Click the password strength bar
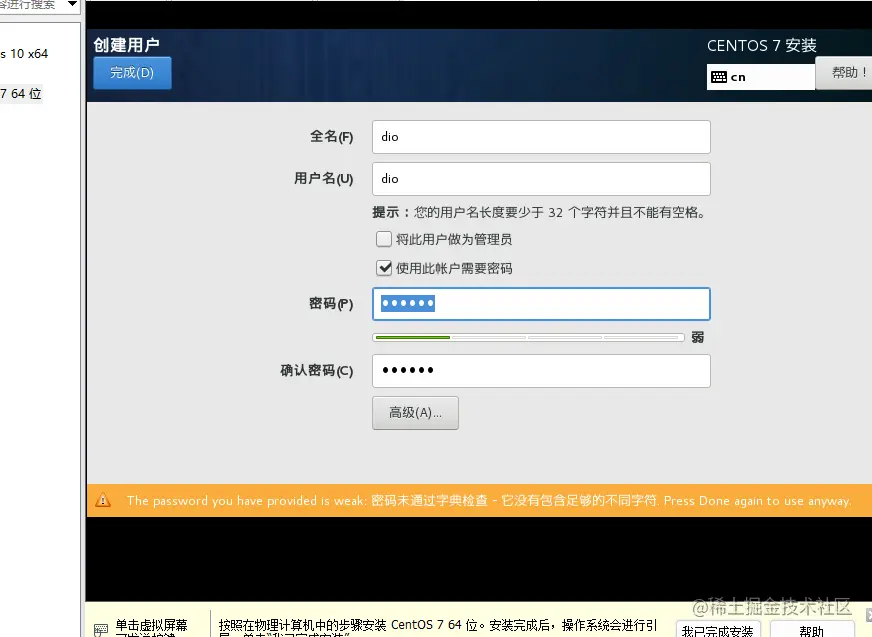Screen dimensions: 872x637 pyautogui.click(x=528, y=337)
